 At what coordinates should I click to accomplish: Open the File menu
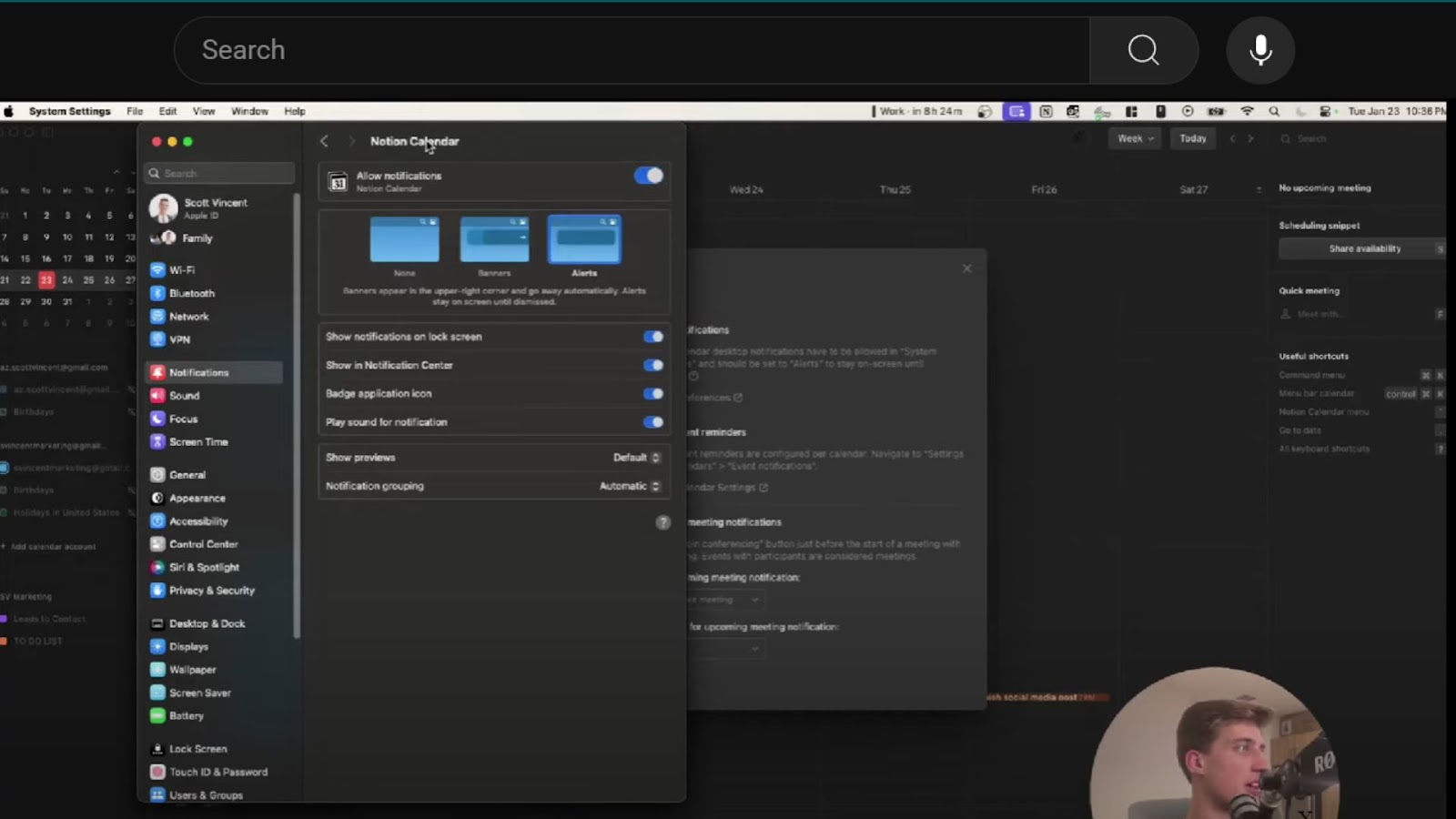(x=135, y=111)
